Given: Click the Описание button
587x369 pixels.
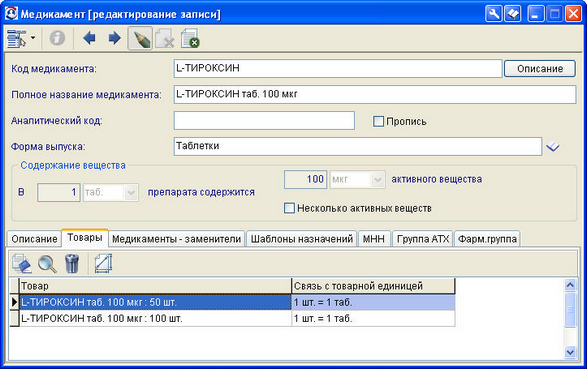Looking at the screenshot, I should [x=540, y=69].
